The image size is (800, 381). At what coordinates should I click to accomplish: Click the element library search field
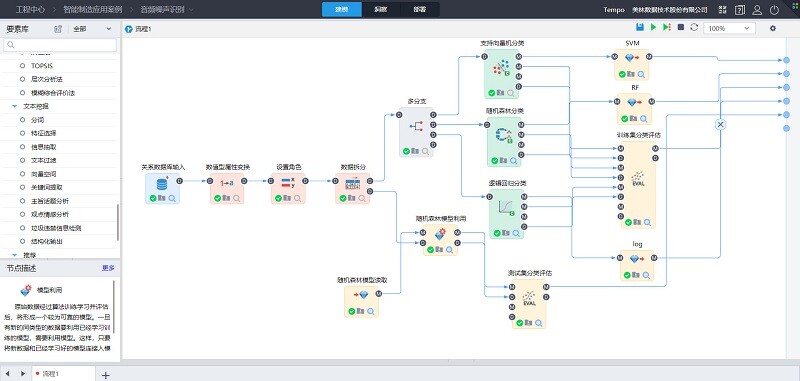click(x=60, y=45)
